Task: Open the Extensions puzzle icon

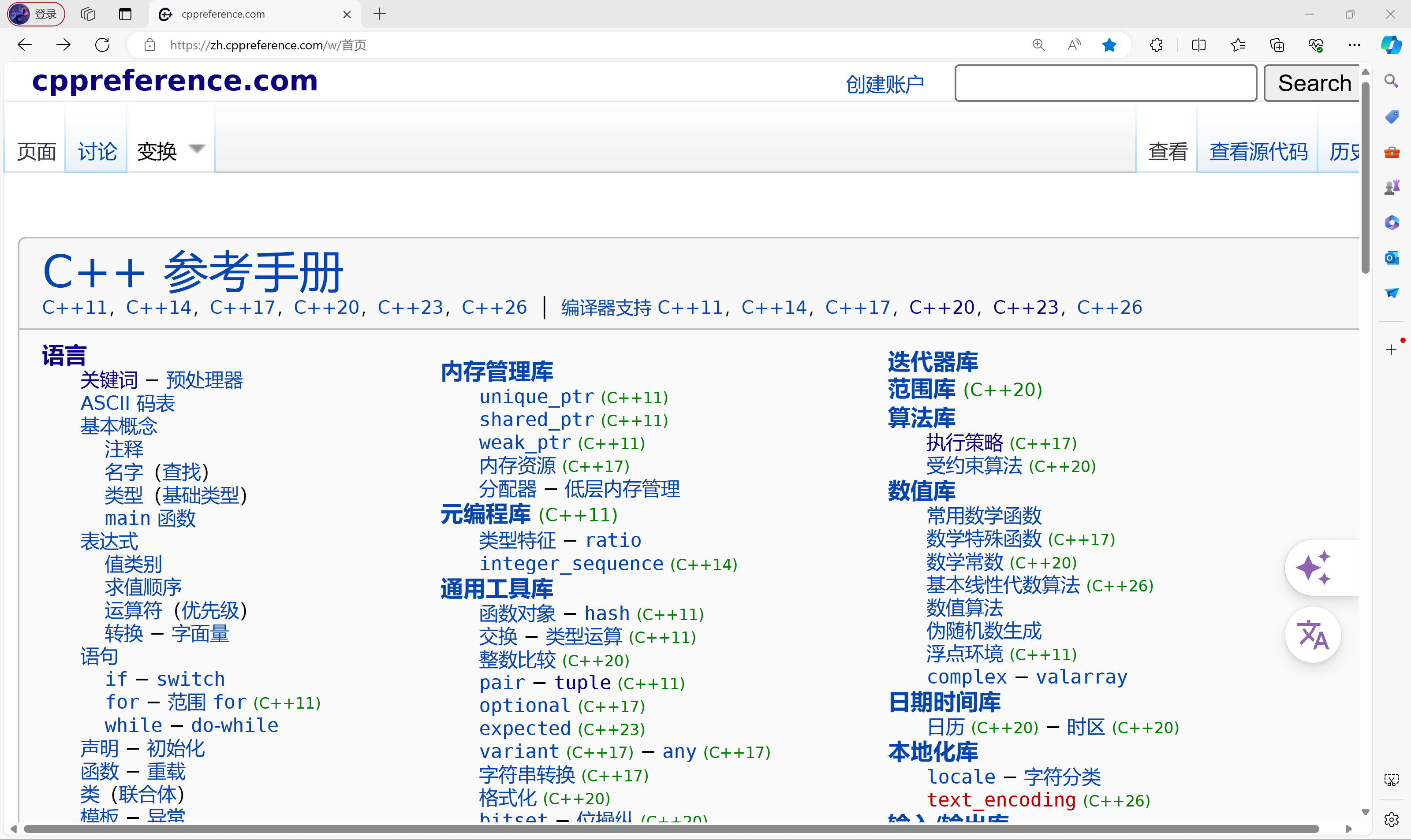Action: [x=1156, y=45]
